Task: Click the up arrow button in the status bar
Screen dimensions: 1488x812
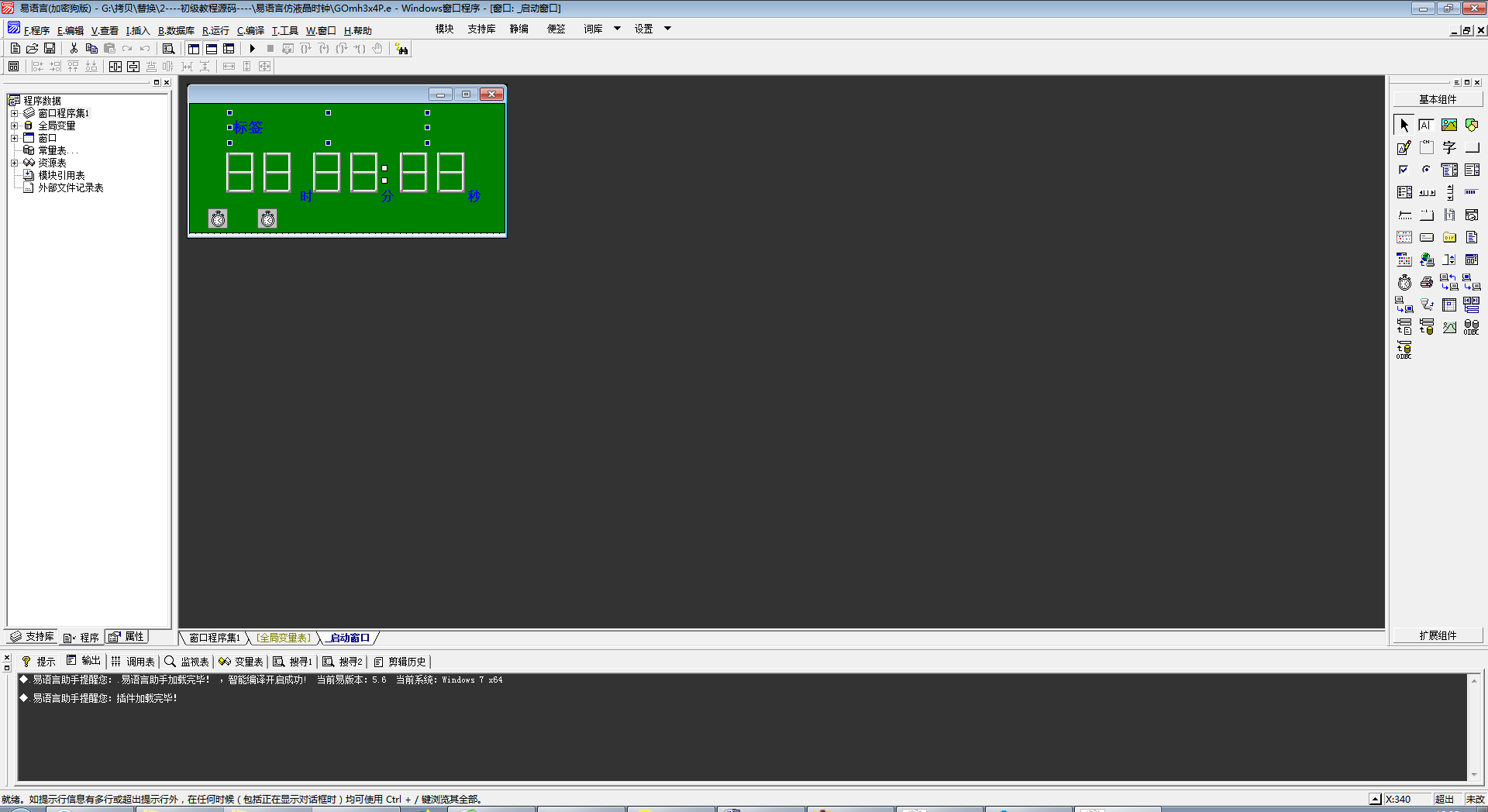Action: tap(1375, 799)
